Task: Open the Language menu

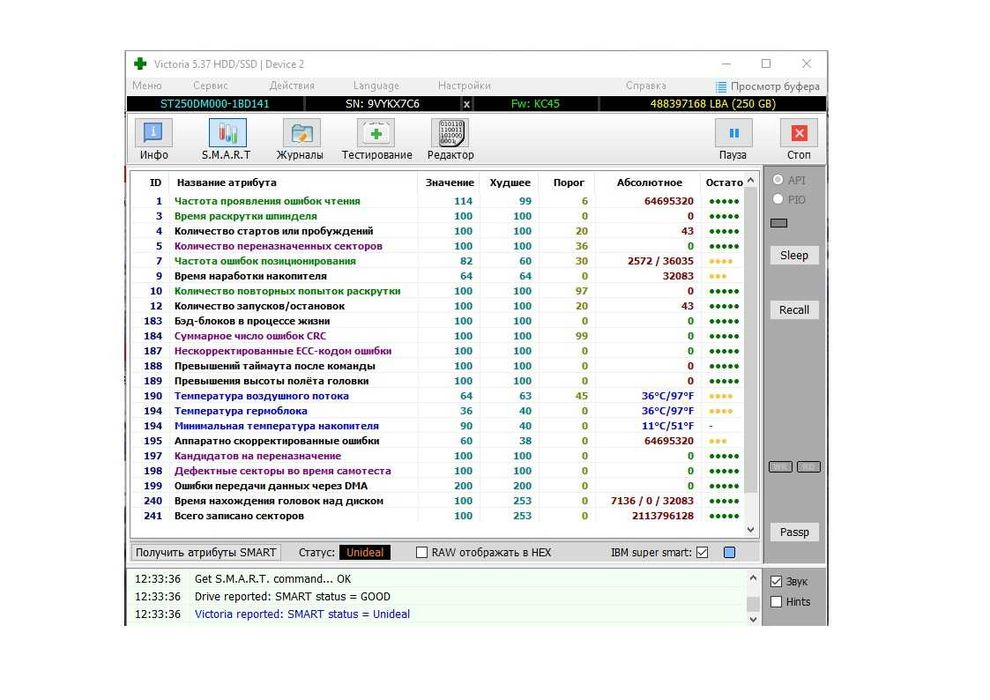Action: [376, 86]
